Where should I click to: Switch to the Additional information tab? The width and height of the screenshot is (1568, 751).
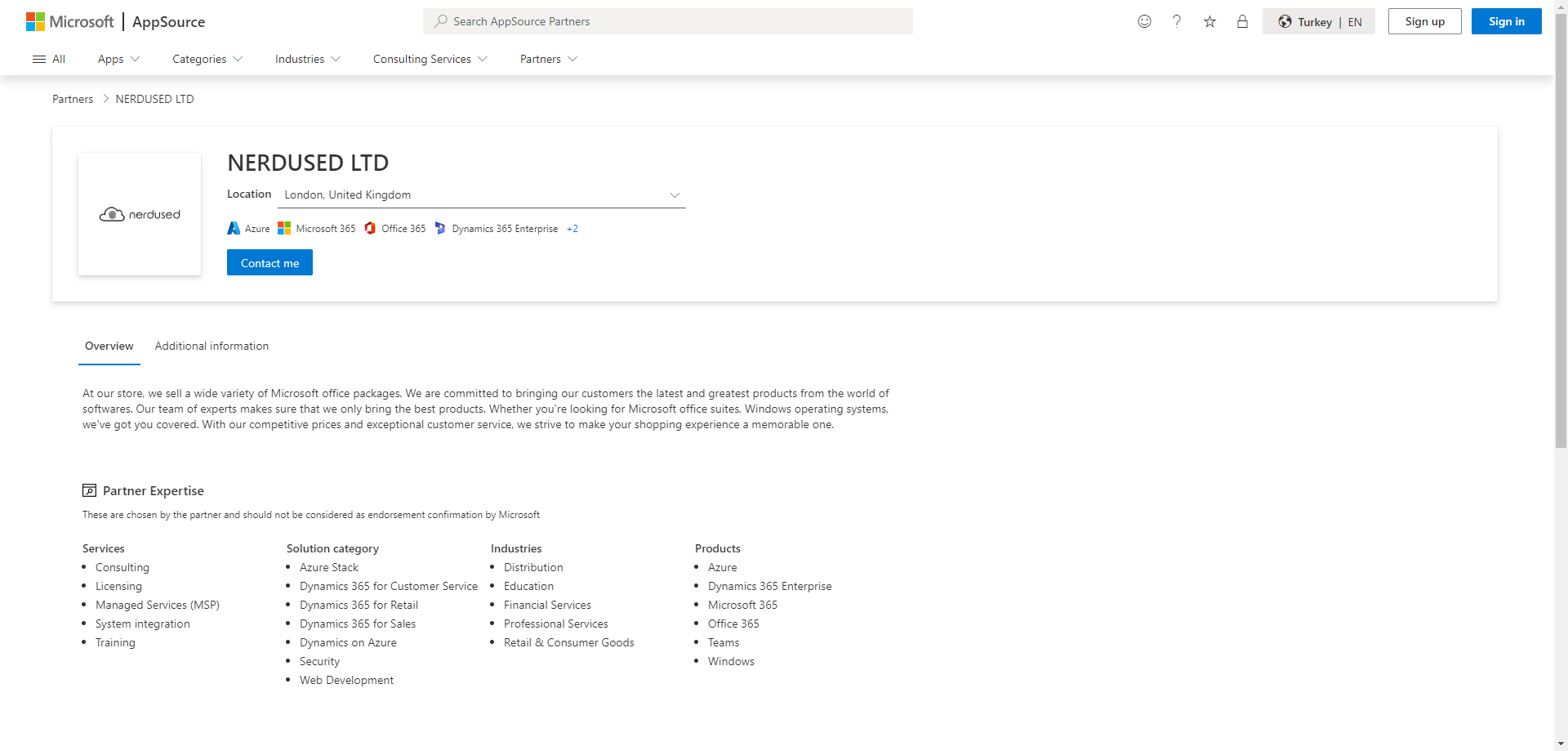click(212, 346)
